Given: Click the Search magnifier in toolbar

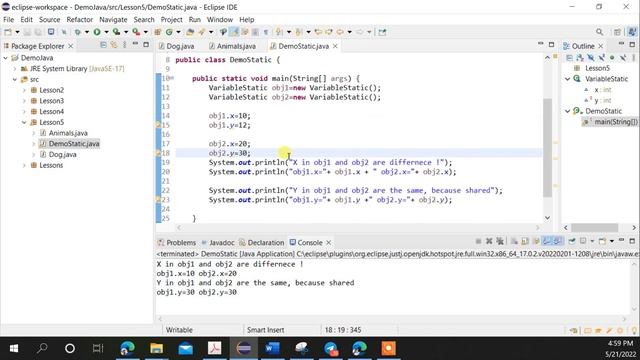Looking at the screenshot, I should (599, 32).
